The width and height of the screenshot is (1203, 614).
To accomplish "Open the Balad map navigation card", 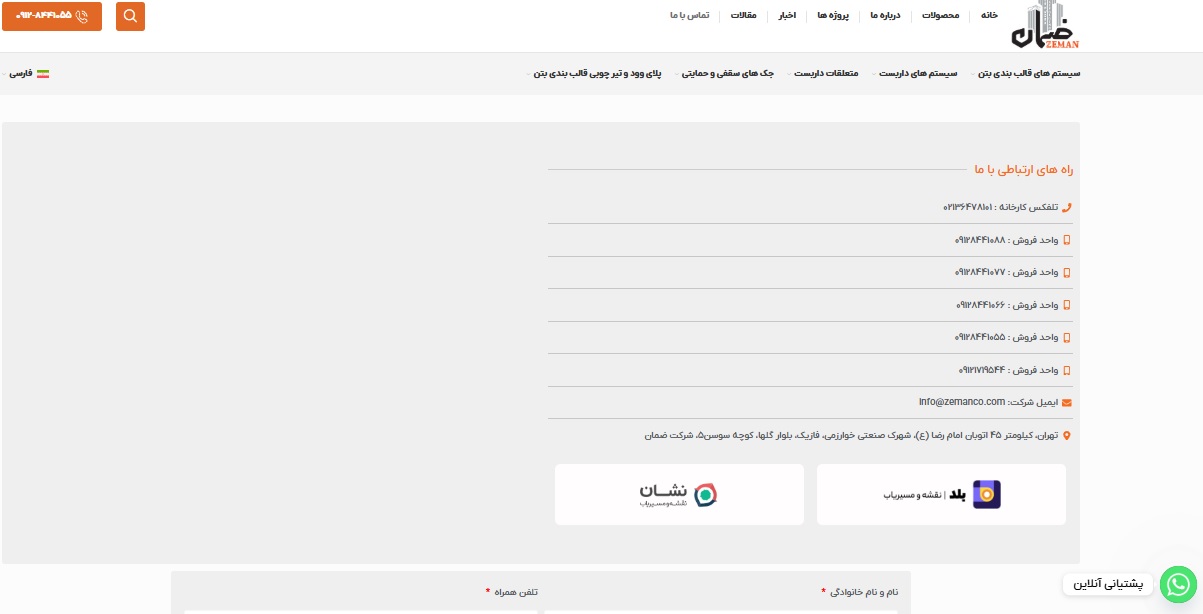I will tap(941, 494).
